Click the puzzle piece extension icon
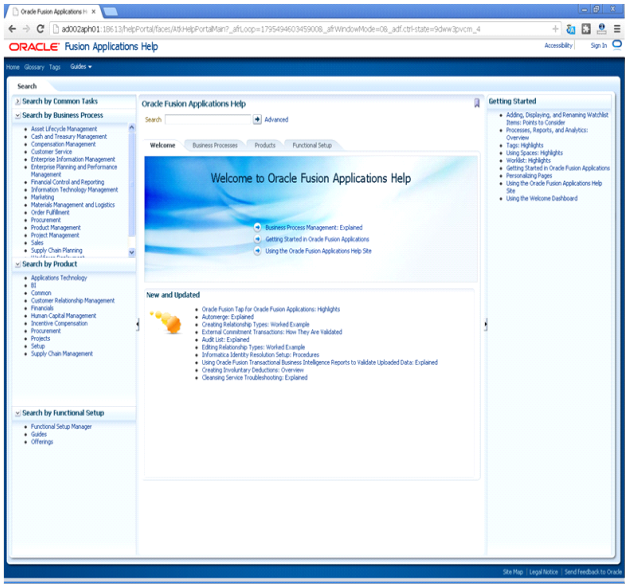The image size is (628, 587). [x=586, y=29]
